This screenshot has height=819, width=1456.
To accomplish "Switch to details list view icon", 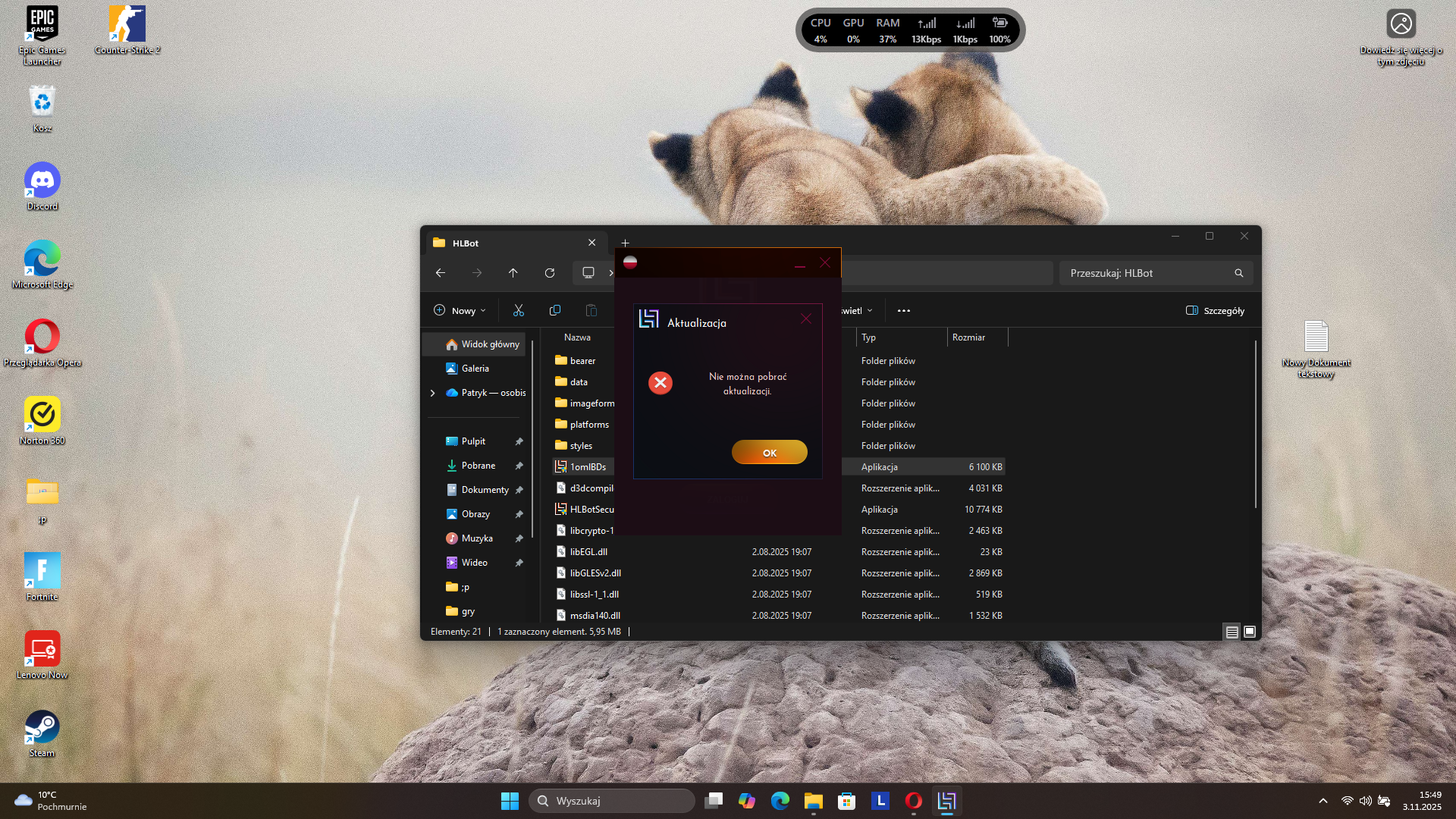I will coord(1232,632).
